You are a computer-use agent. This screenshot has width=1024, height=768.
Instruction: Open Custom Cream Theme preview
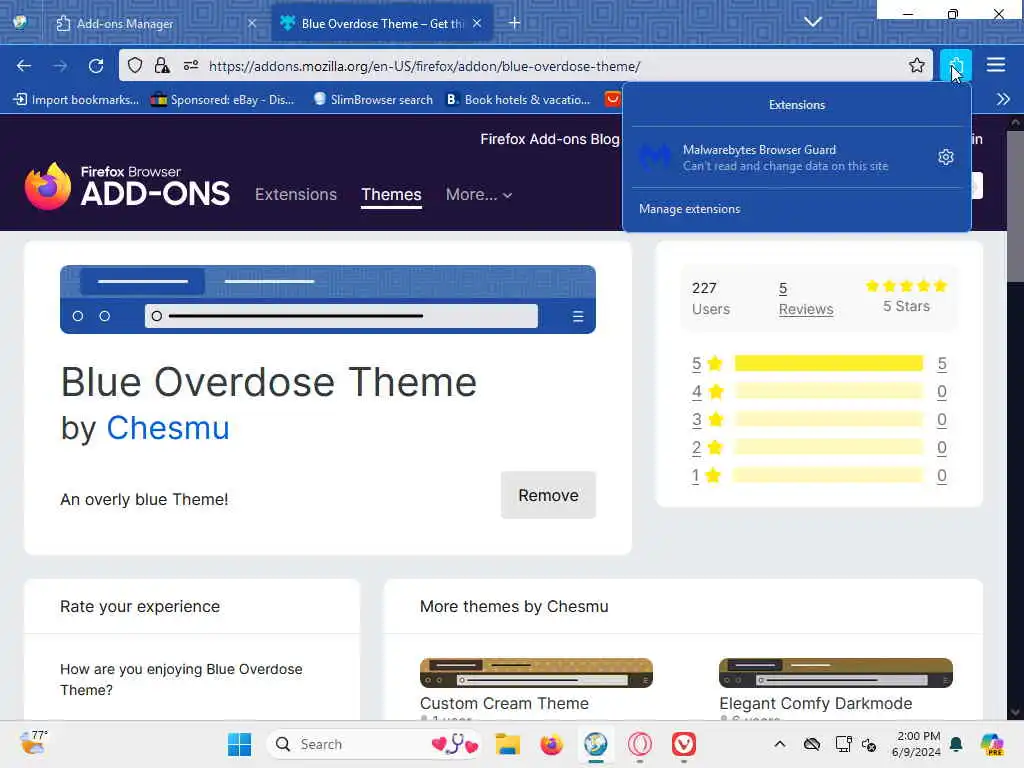(536, 673)
